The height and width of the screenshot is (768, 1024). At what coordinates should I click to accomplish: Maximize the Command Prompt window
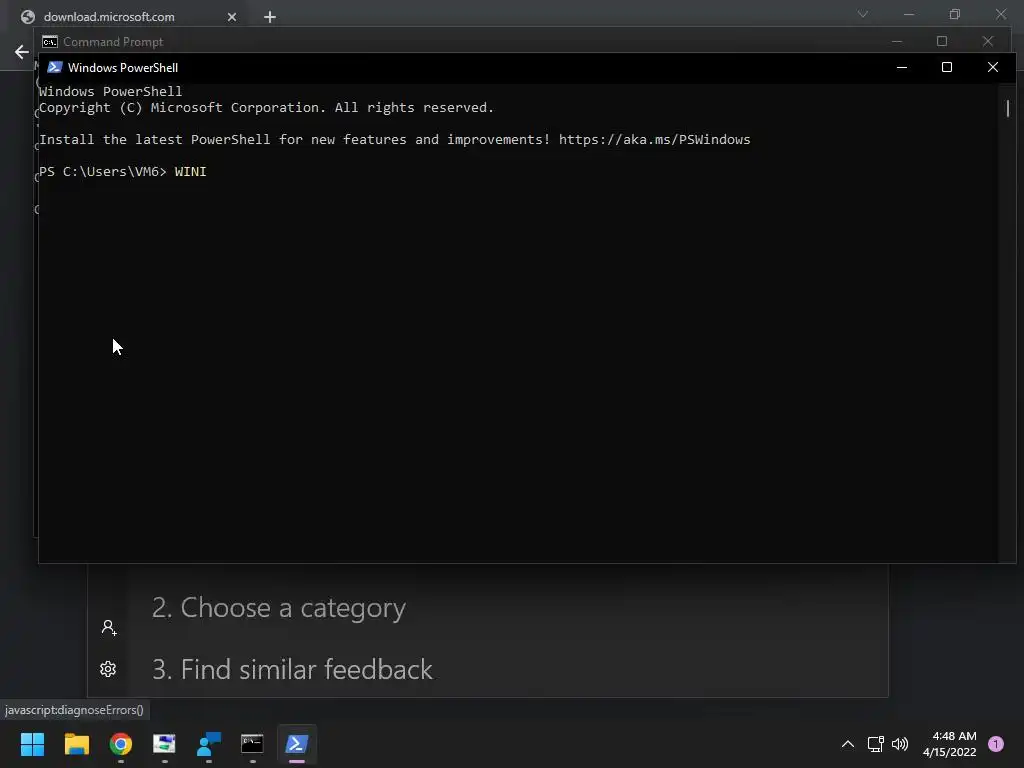tap(942, 41)
